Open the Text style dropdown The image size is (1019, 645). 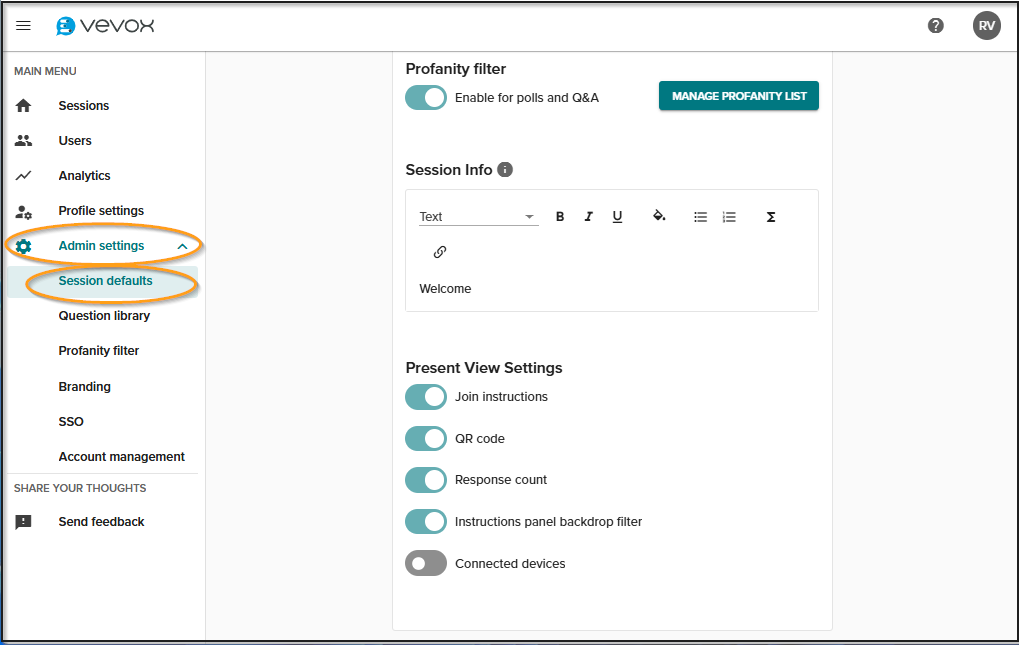(478, 217)
